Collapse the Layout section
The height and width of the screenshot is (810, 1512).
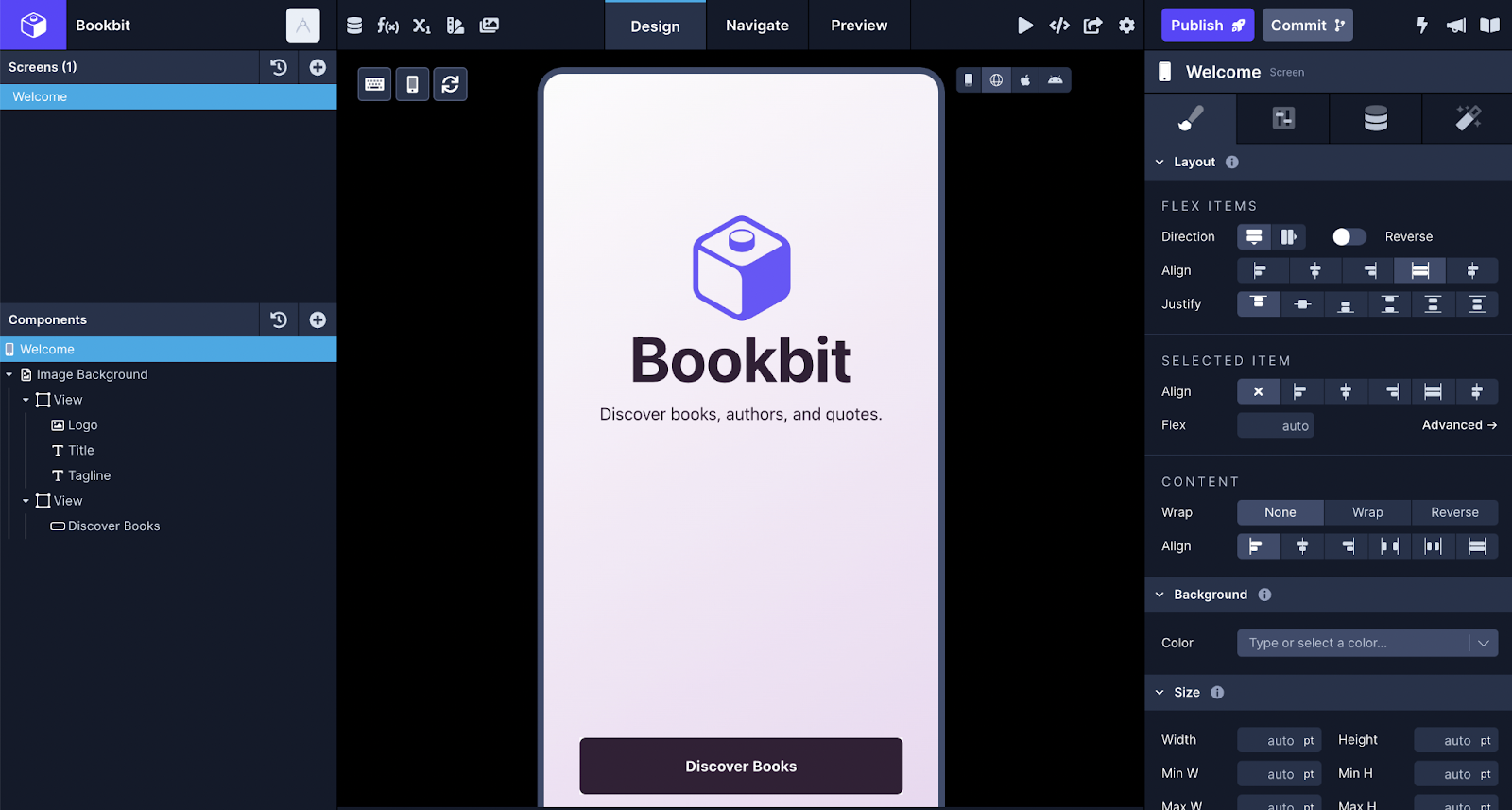(x=1160, y=163)
